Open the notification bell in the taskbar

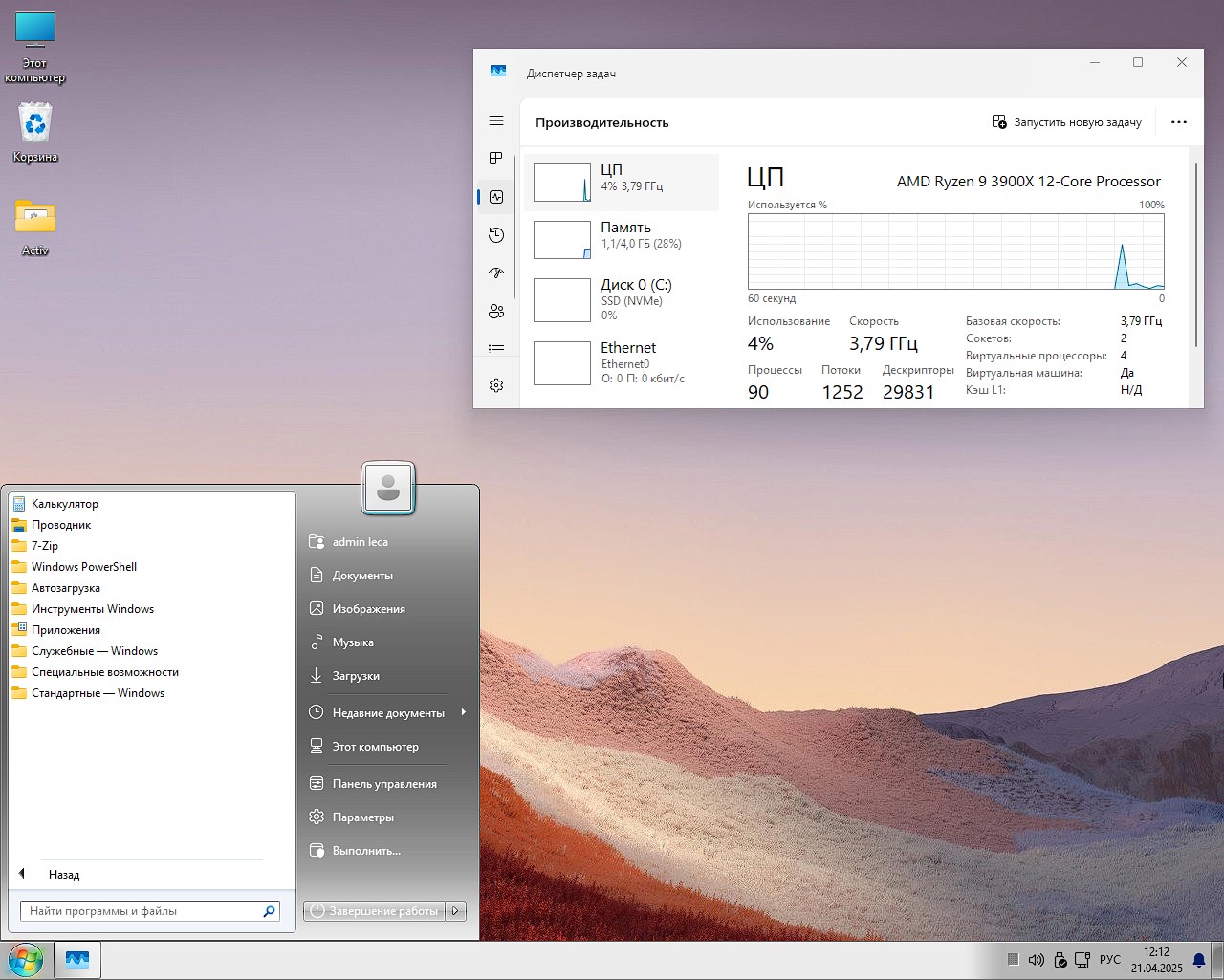pyautogui.click(x=1199, y=960)
